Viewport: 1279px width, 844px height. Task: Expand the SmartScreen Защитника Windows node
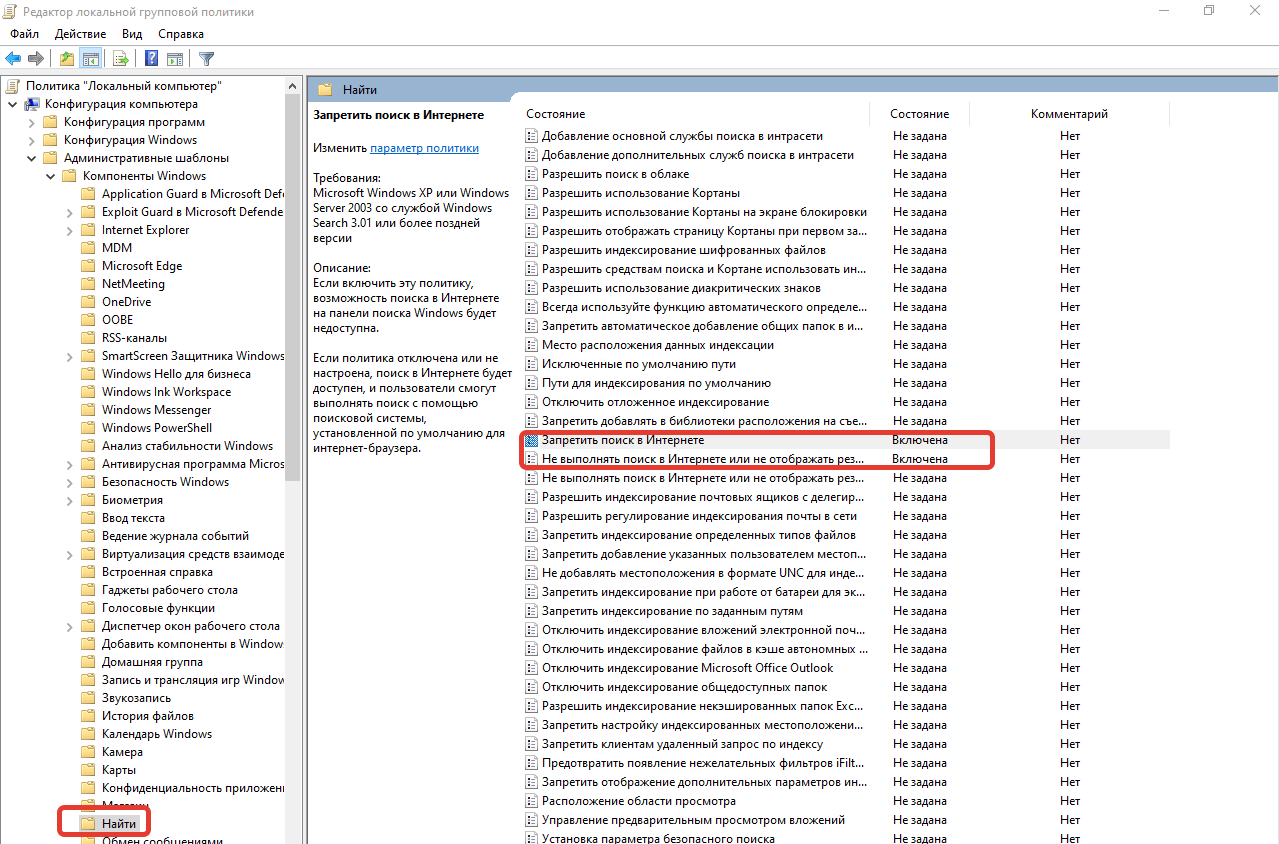(x=68, y=356)
